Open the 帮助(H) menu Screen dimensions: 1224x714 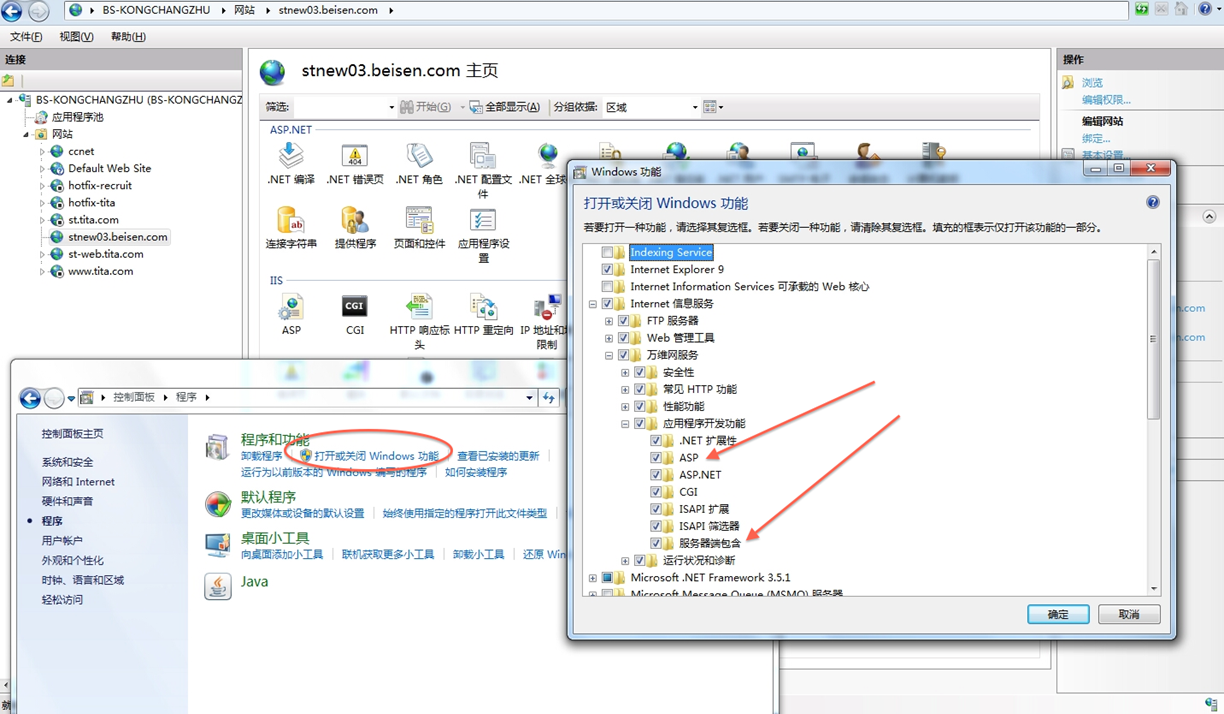coord(128,37)
